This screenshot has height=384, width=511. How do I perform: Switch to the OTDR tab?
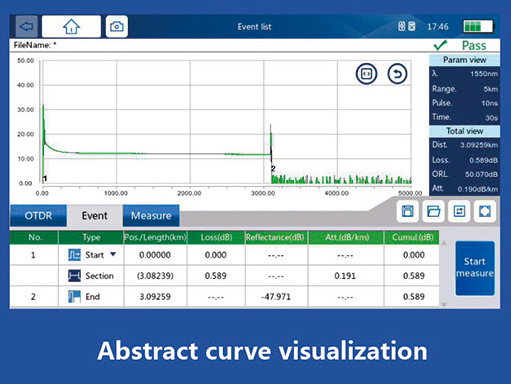(38, 216)
